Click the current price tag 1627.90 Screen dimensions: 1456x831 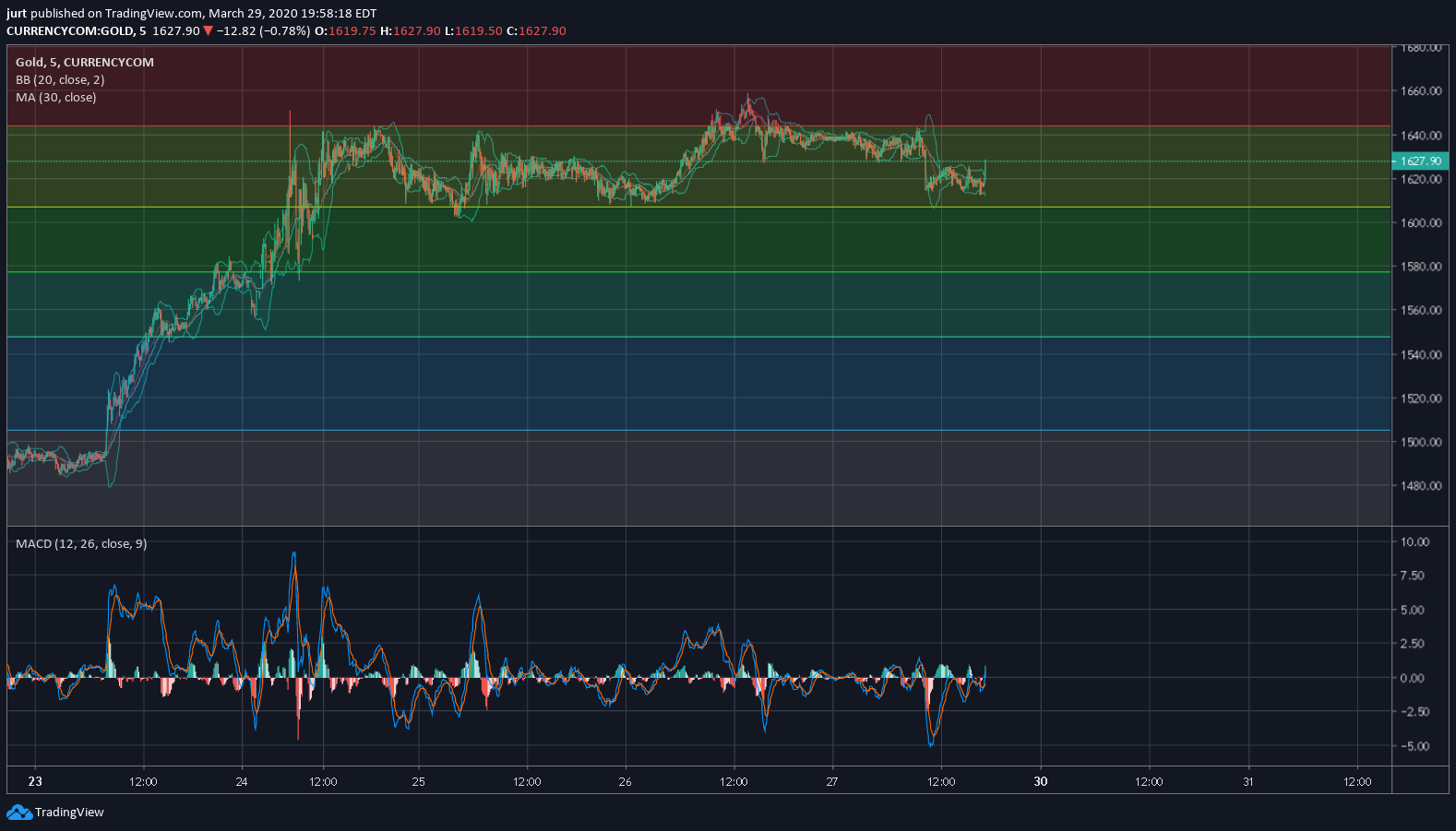[1420, 160]
